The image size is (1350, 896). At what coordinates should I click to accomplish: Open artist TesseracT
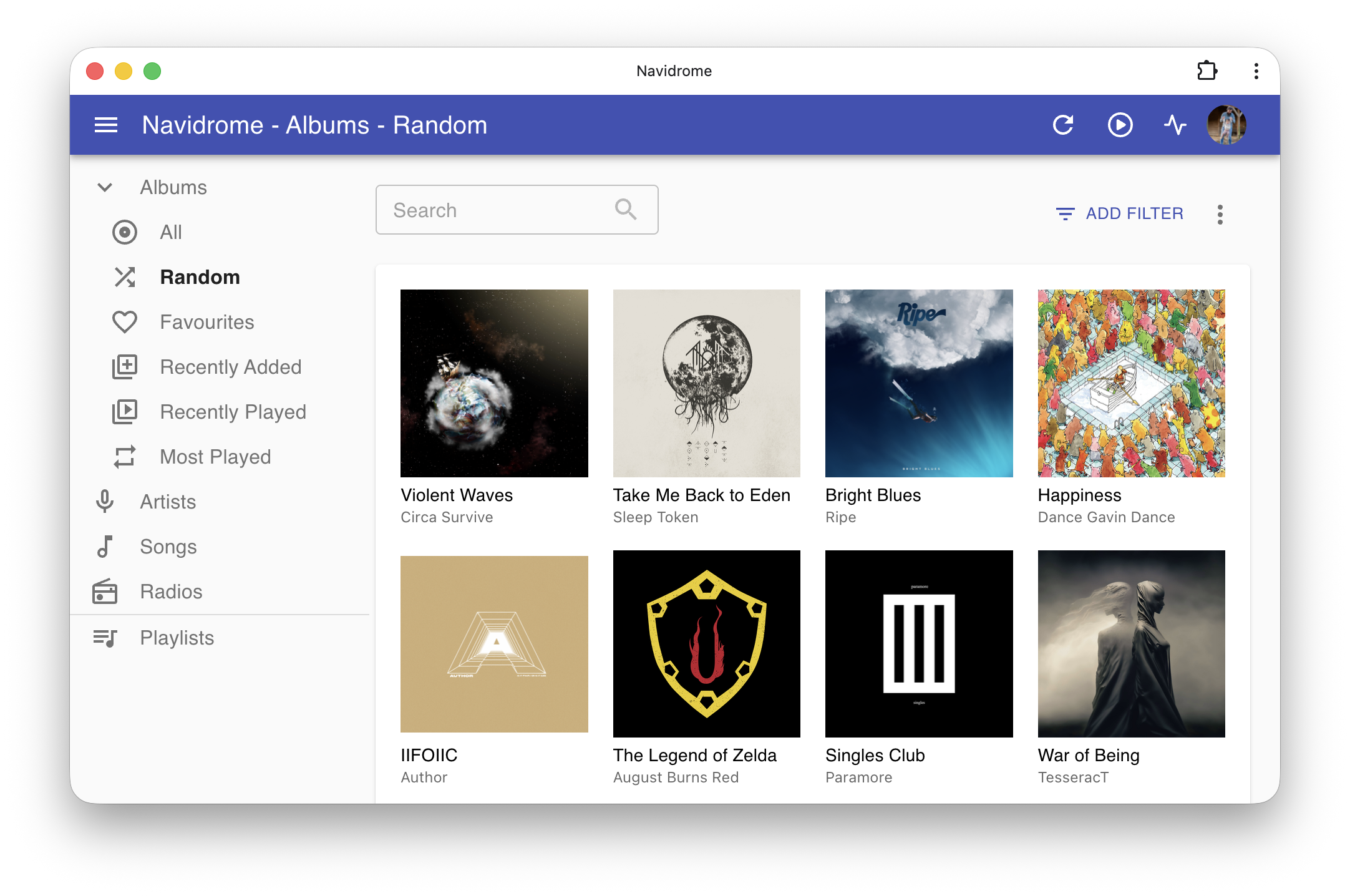coord(1074,777)
